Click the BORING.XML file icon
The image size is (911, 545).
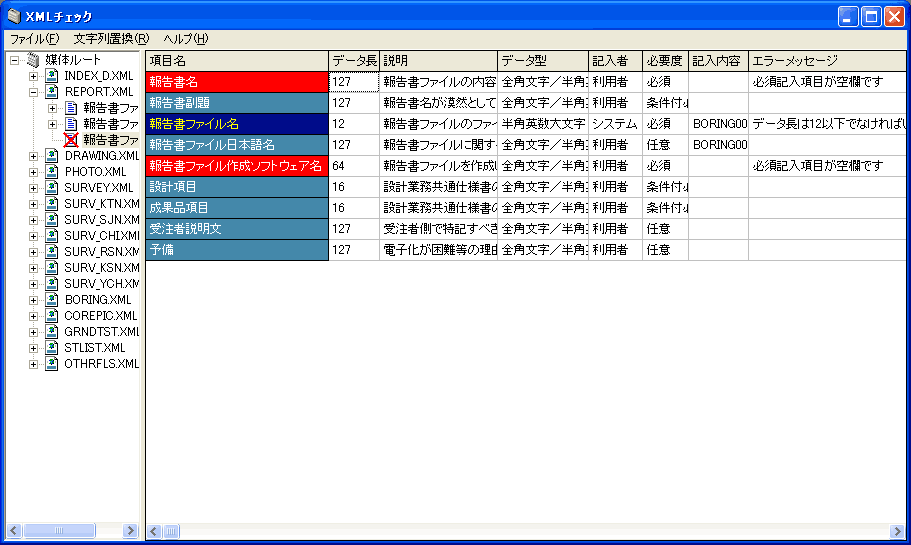[x=52, y=300]
